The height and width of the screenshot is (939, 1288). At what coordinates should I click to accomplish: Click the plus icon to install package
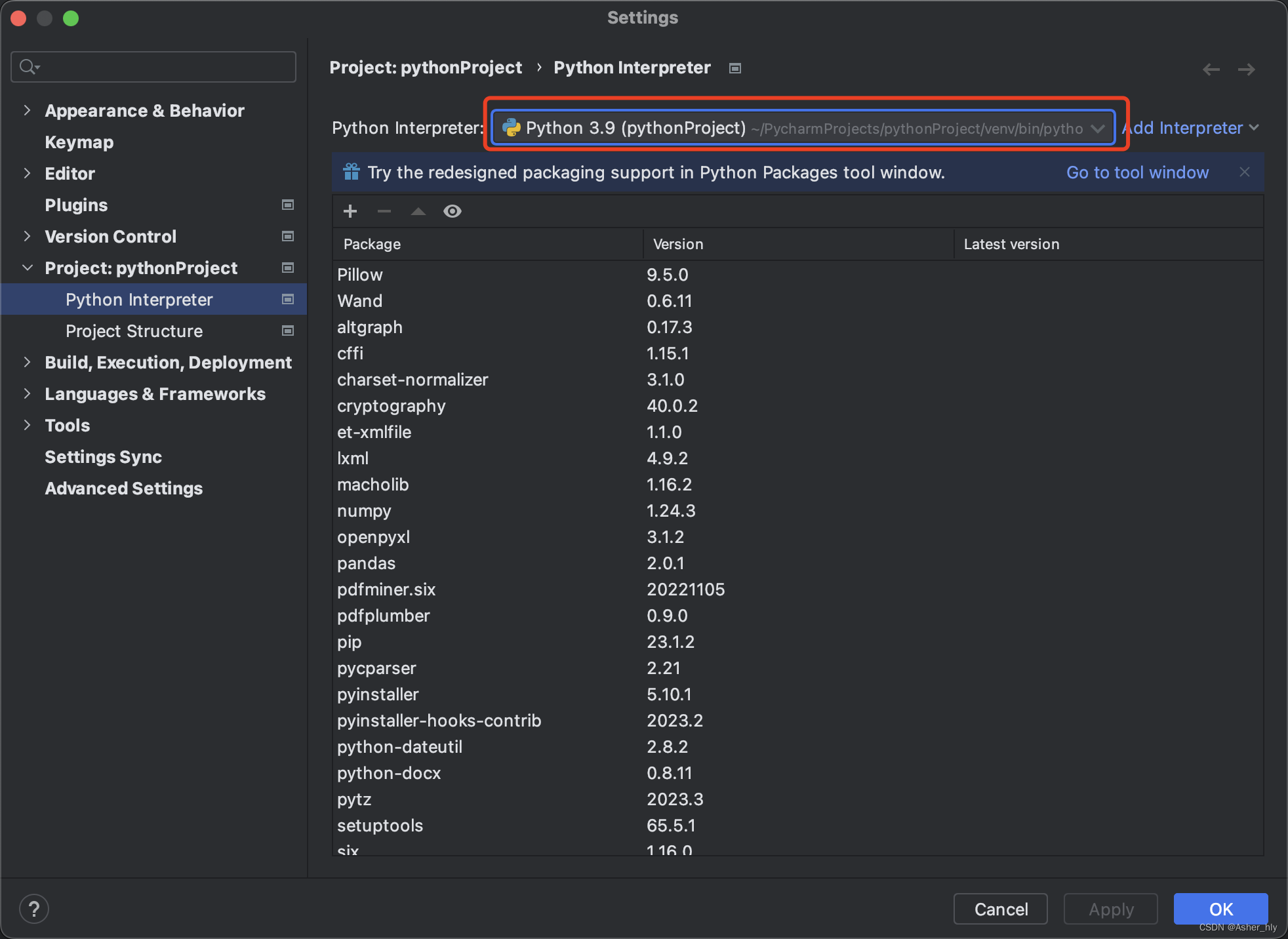coord(350,211)
